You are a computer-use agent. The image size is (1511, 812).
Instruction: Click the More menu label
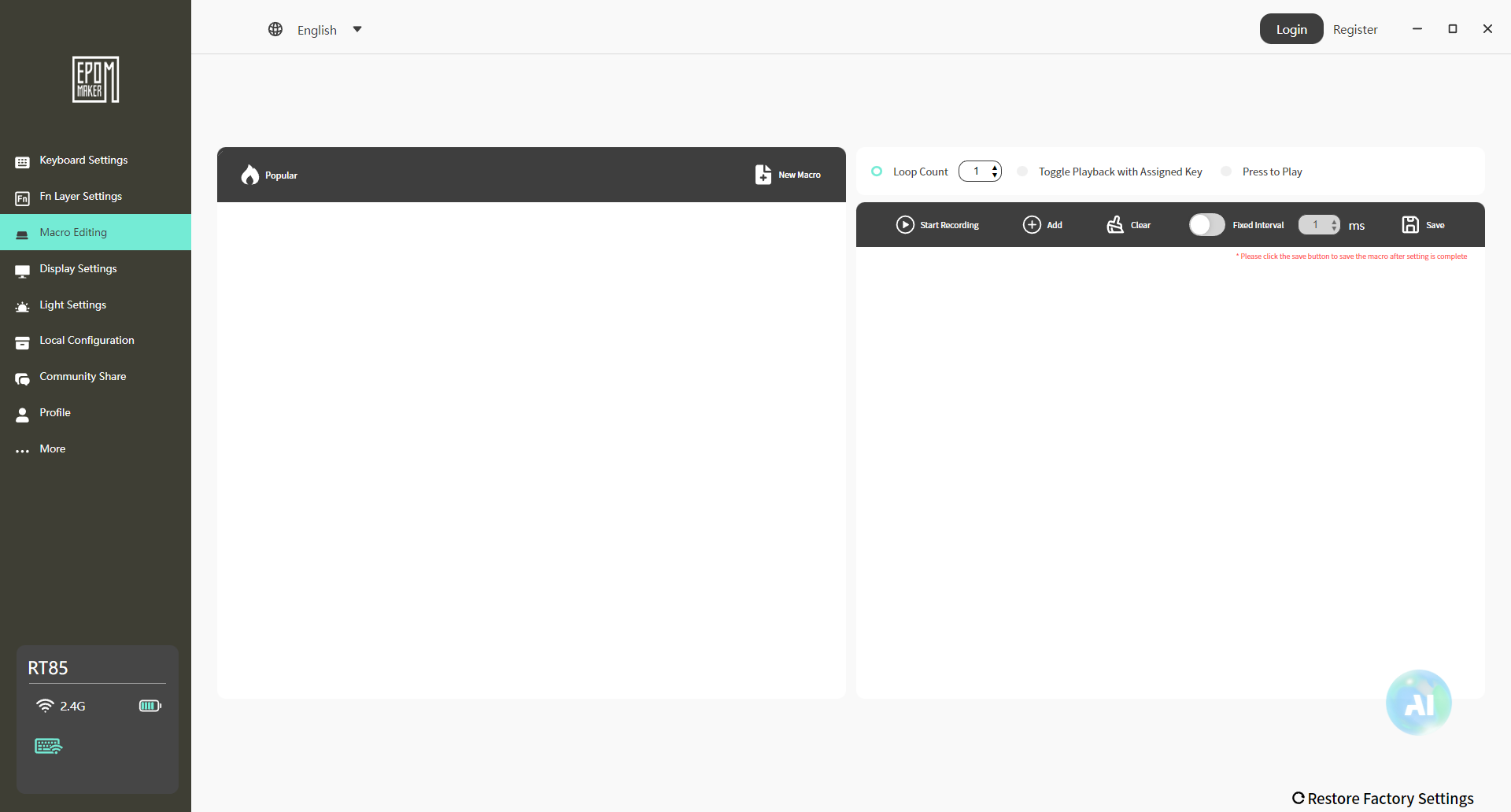(x=53, y=449)
